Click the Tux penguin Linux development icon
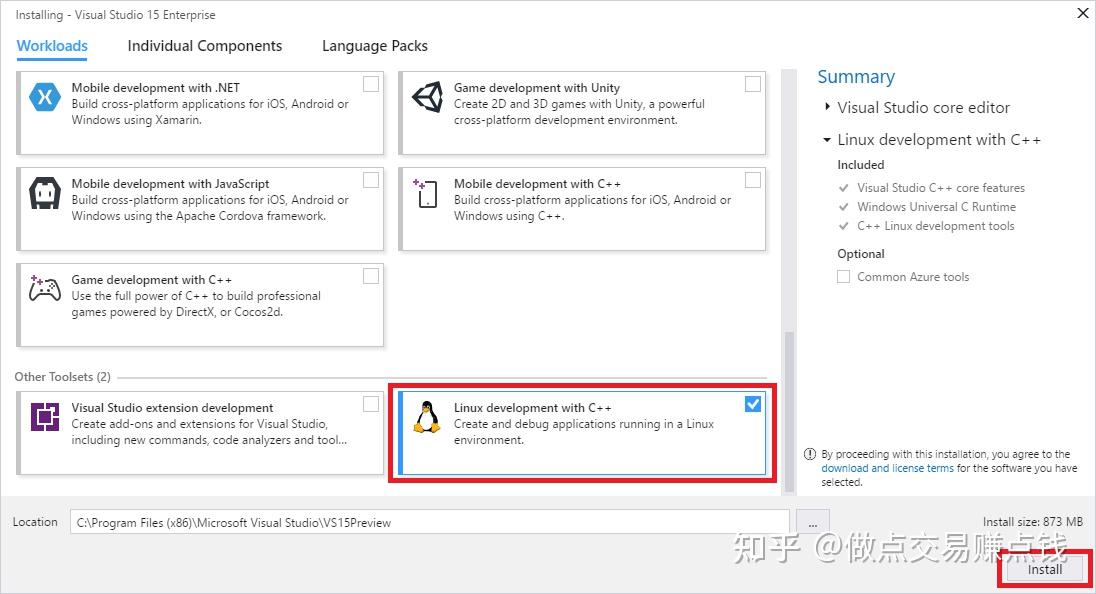Viewport: 1096px width, 594px height. pyautogui.click(x=425, y=419)
